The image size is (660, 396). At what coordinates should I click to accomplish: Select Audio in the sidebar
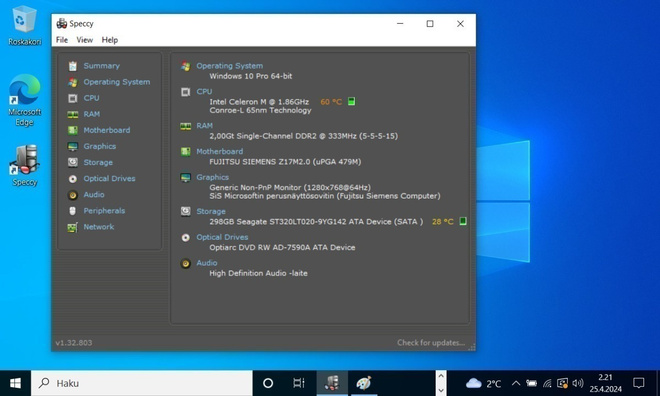click(x=94, y=195)
